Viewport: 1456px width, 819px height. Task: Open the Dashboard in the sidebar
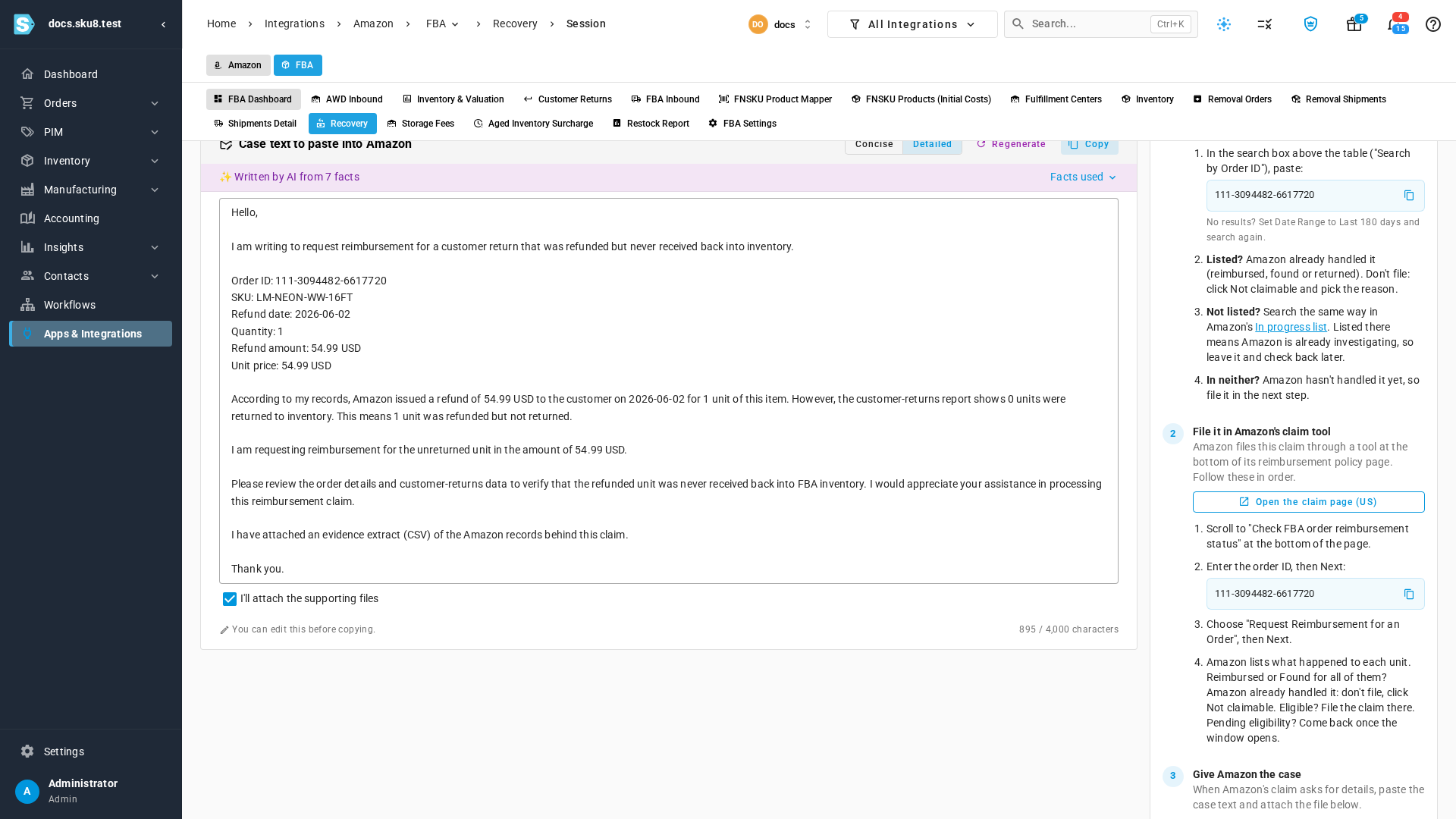(90, 74)
